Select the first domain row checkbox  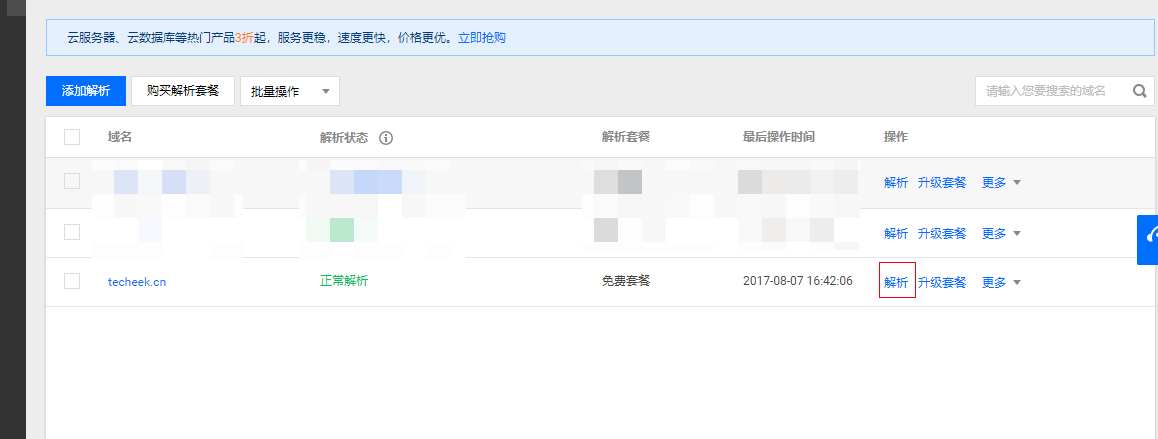[72, 181]
